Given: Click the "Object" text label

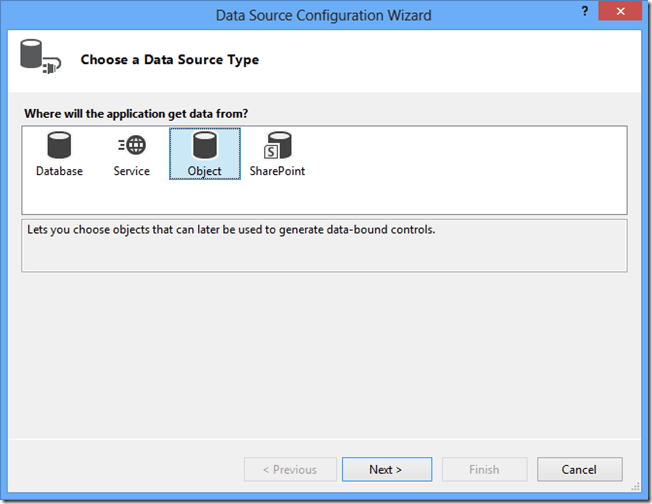Looking at the screenshot, I should click(x=205, y=171).
